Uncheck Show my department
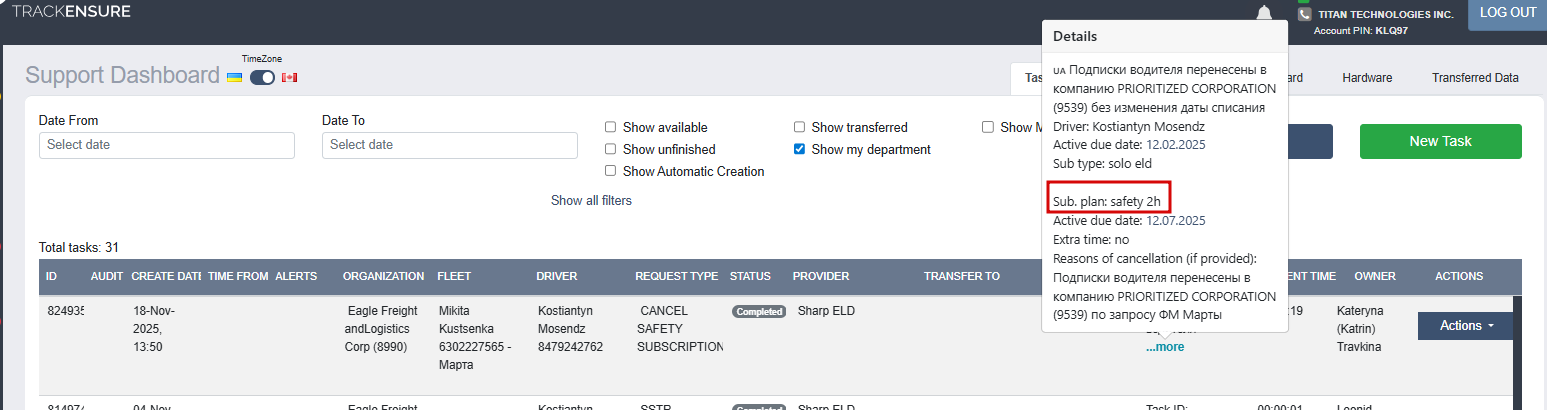The height and width of the screenshot is (410, 1547). click(x=799, y=150)
